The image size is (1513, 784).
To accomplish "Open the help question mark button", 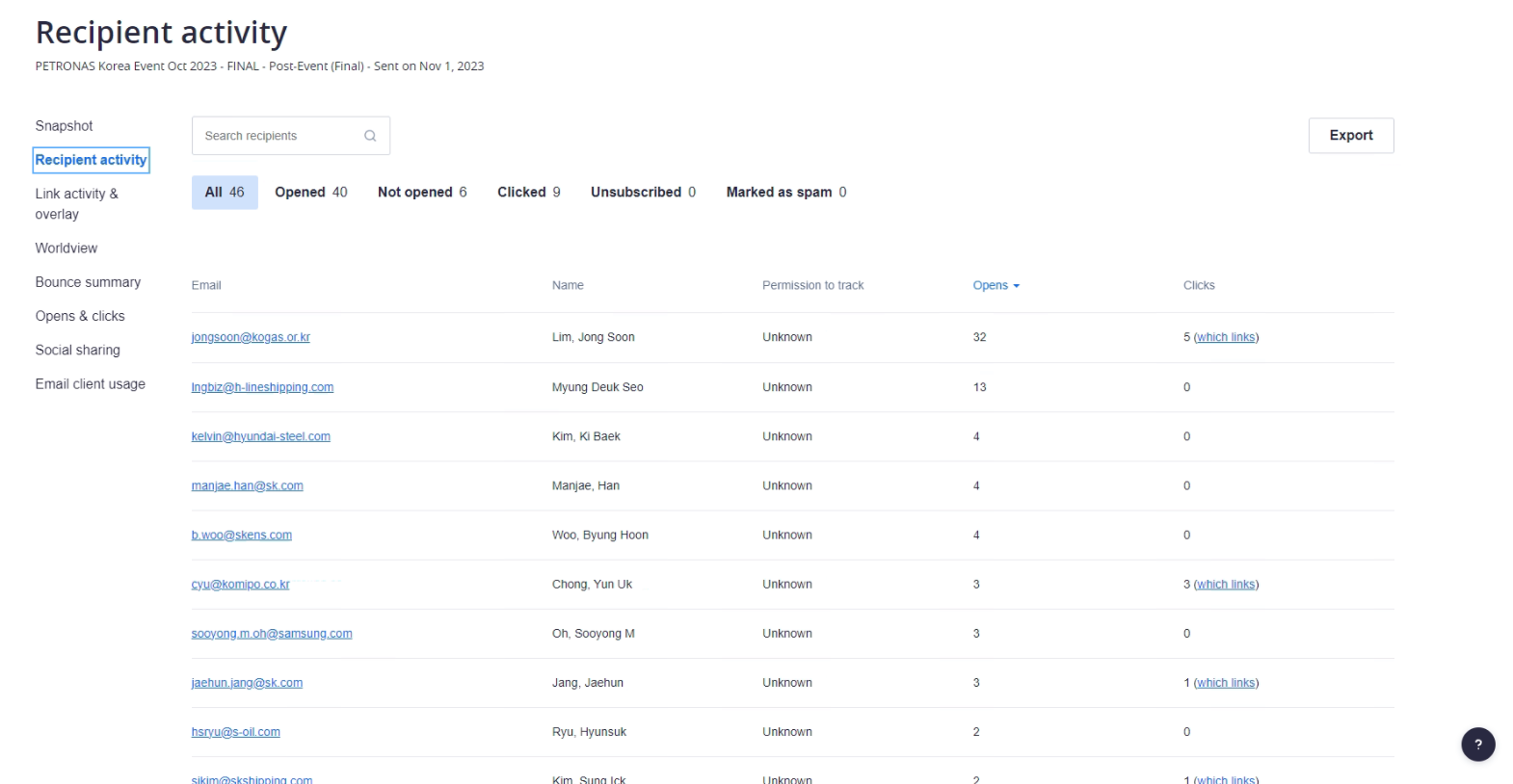I will [x=1477, y=744].
